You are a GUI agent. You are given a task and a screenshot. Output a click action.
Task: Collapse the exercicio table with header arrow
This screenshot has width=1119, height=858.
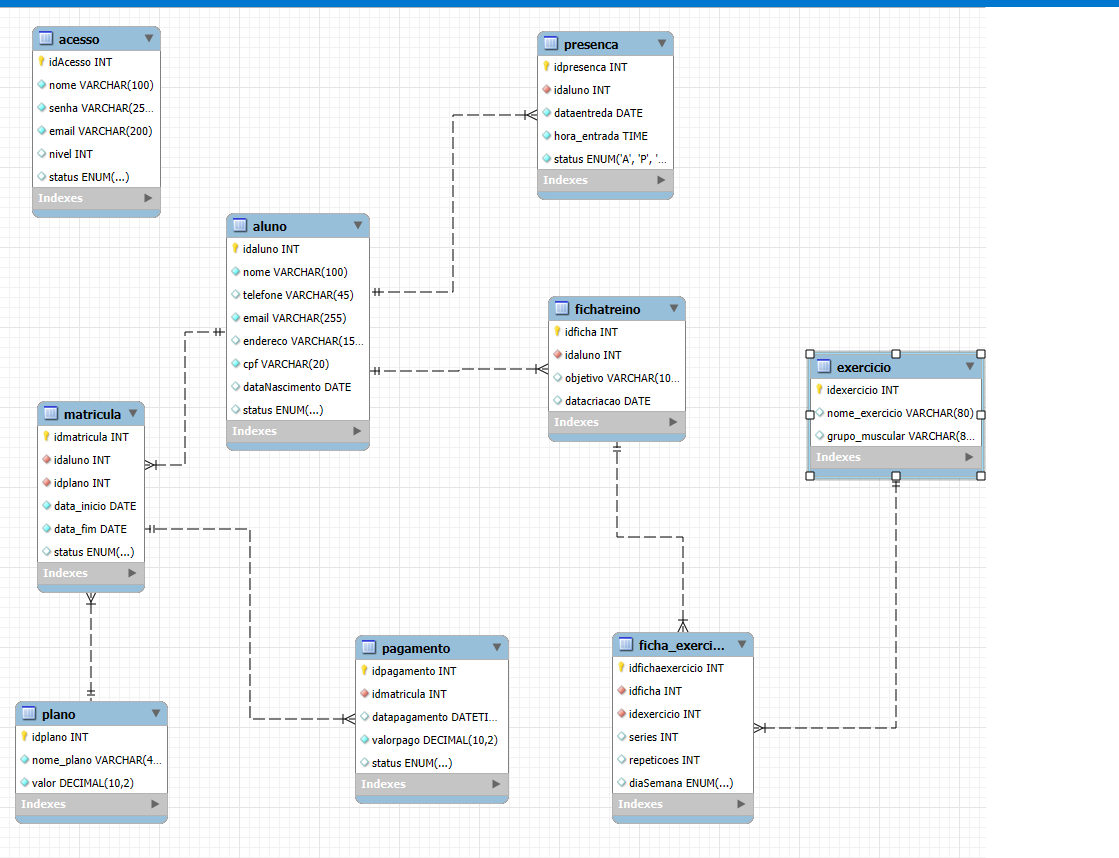pyautogui.click(x=969, y=367)
